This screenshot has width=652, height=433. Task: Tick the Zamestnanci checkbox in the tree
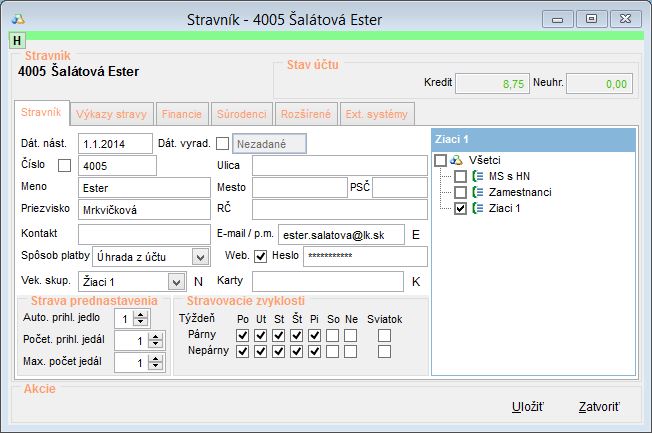tap(460, 192)
